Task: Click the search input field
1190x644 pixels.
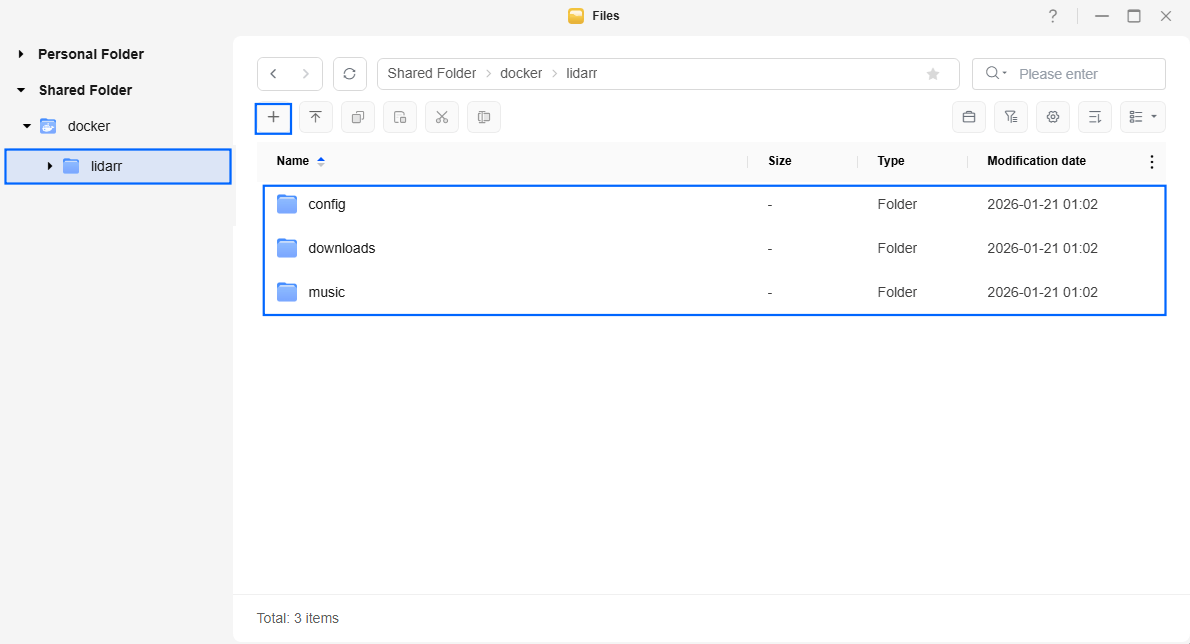Action: (x=1086, y=74)
